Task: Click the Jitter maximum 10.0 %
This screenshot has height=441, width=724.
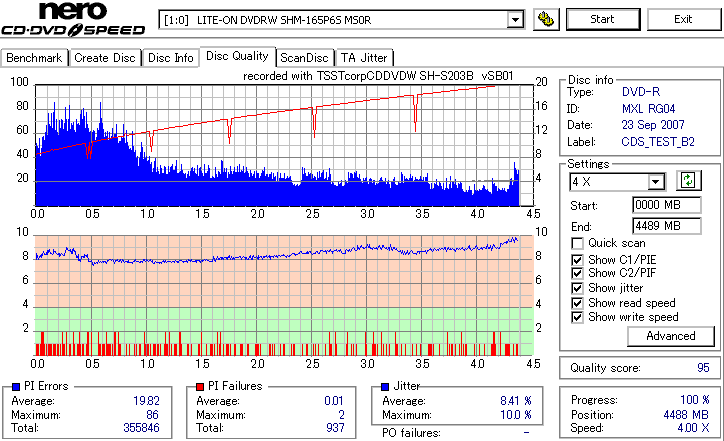Action: click(x=516, y=415)
